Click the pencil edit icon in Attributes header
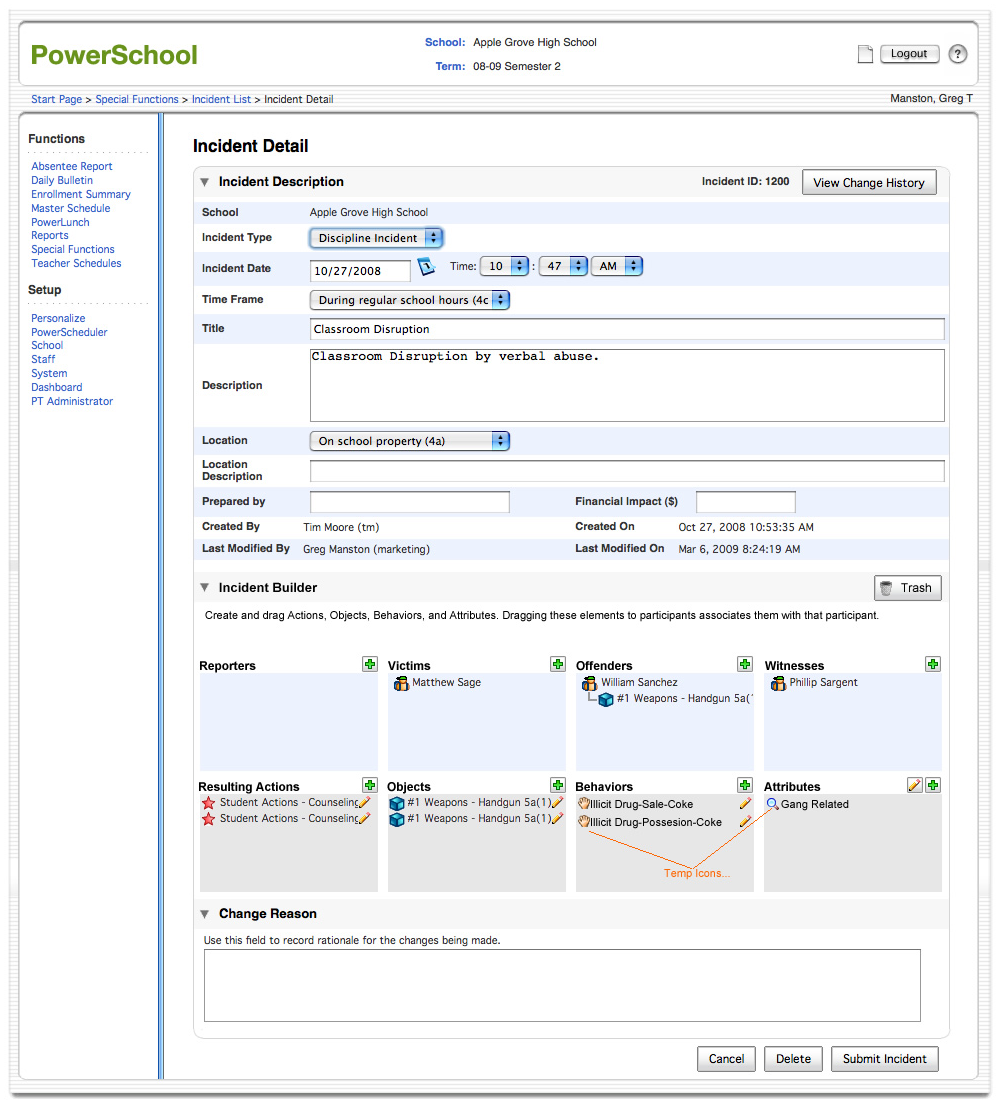Image resolution: width=1001 pixels, height=1108 pixels. (914, 786)
